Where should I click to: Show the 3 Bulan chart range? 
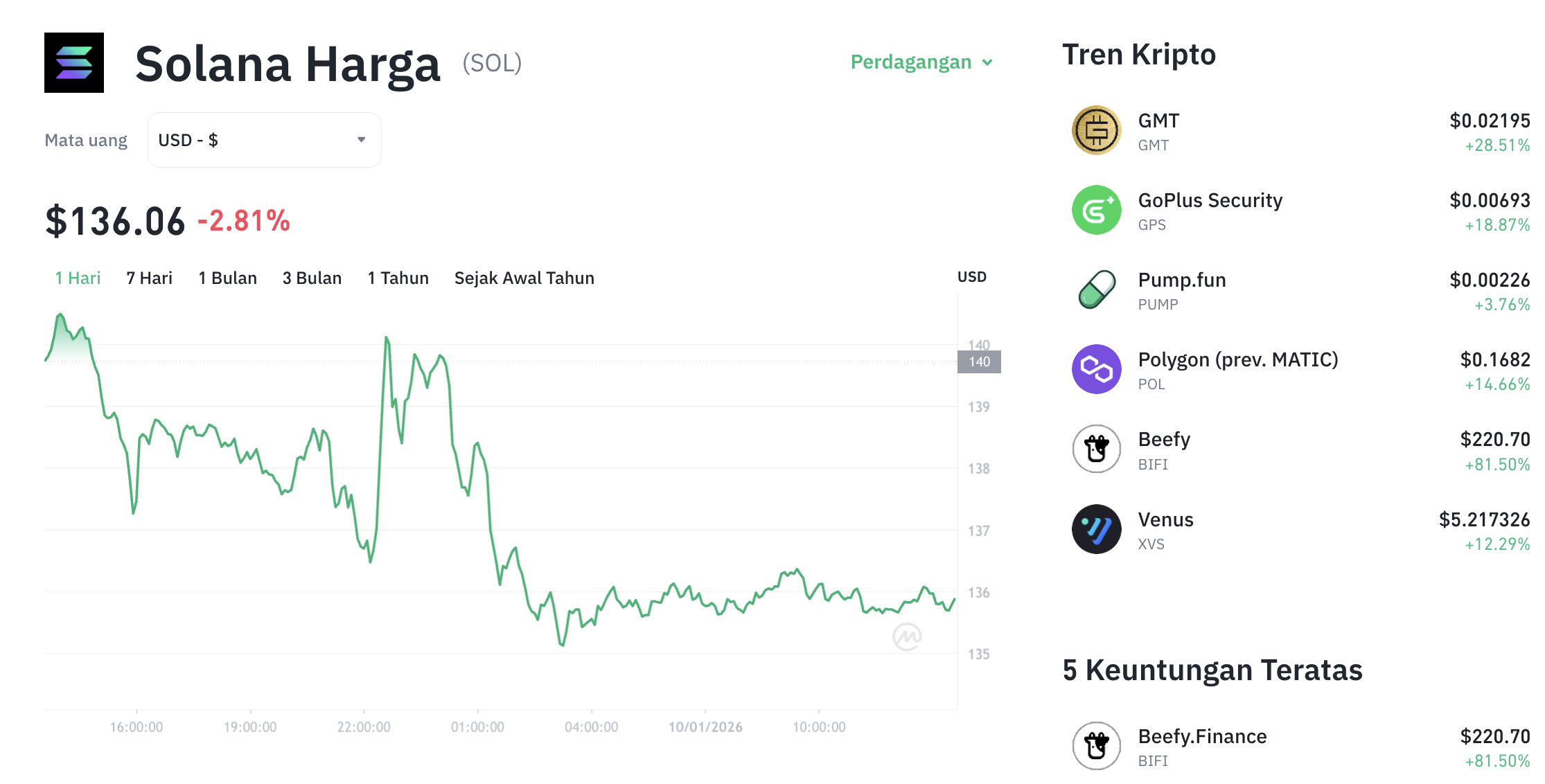click(x=312, y=278)
